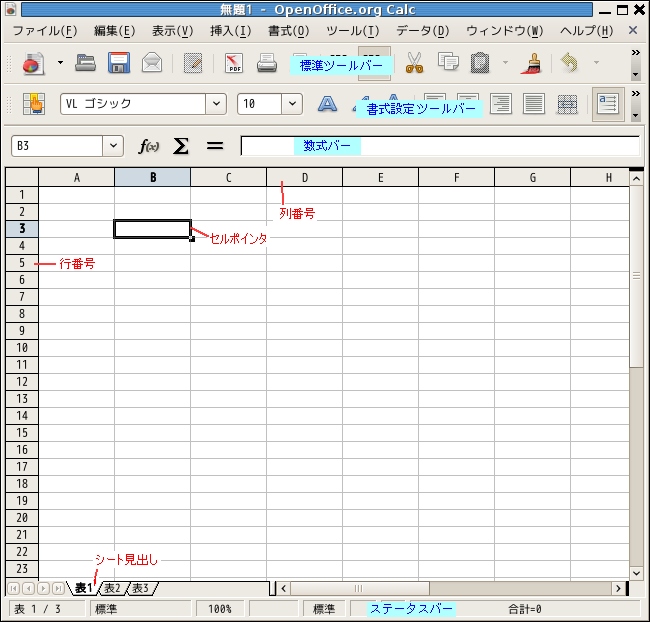Click the 100% zoom status field
The height and width of the screenshot is (622, 650).
220,609
